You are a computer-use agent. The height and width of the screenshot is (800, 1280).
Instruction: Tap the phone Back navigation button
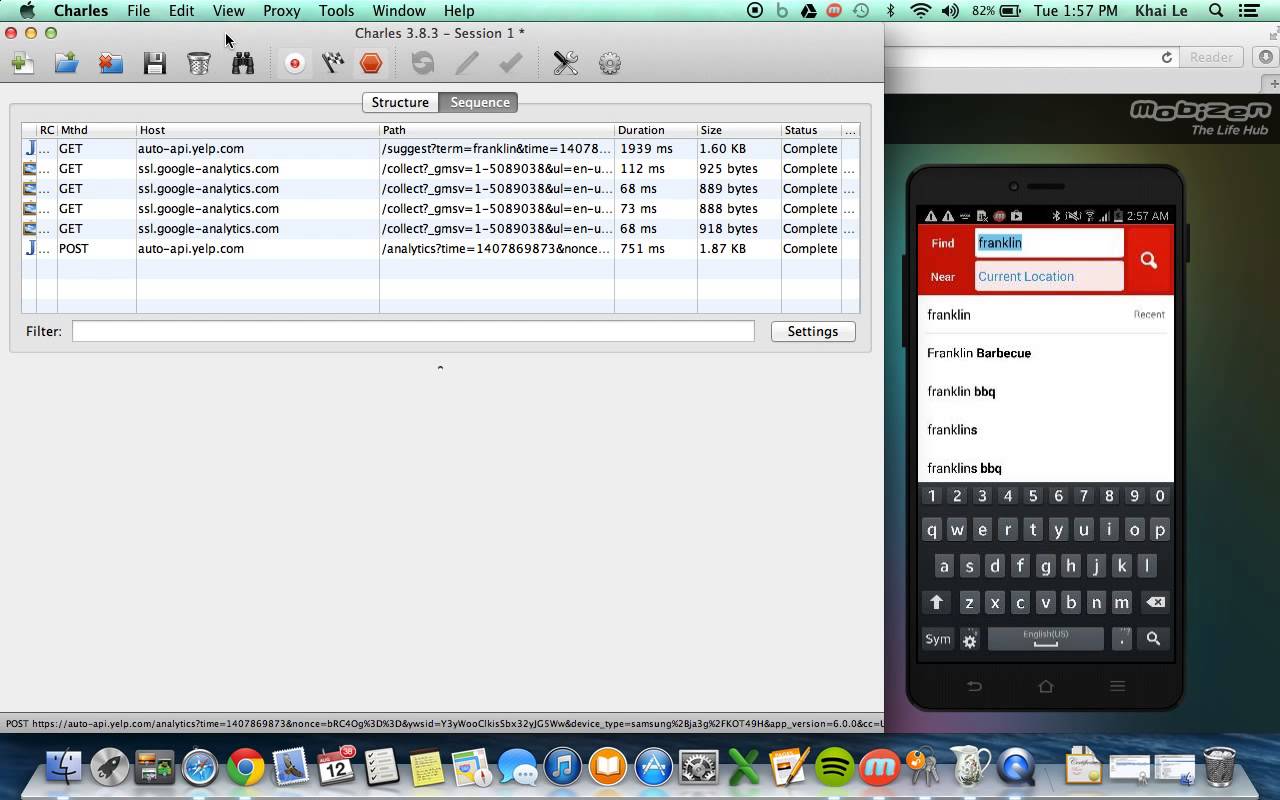pos(974,686)
